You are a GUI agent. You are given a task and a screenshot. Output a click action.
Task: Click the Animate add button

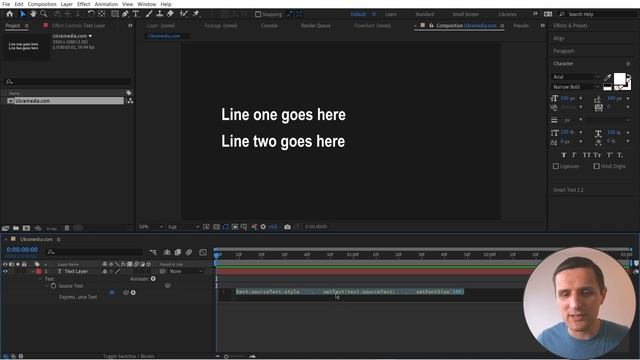(x=153, y=279)
